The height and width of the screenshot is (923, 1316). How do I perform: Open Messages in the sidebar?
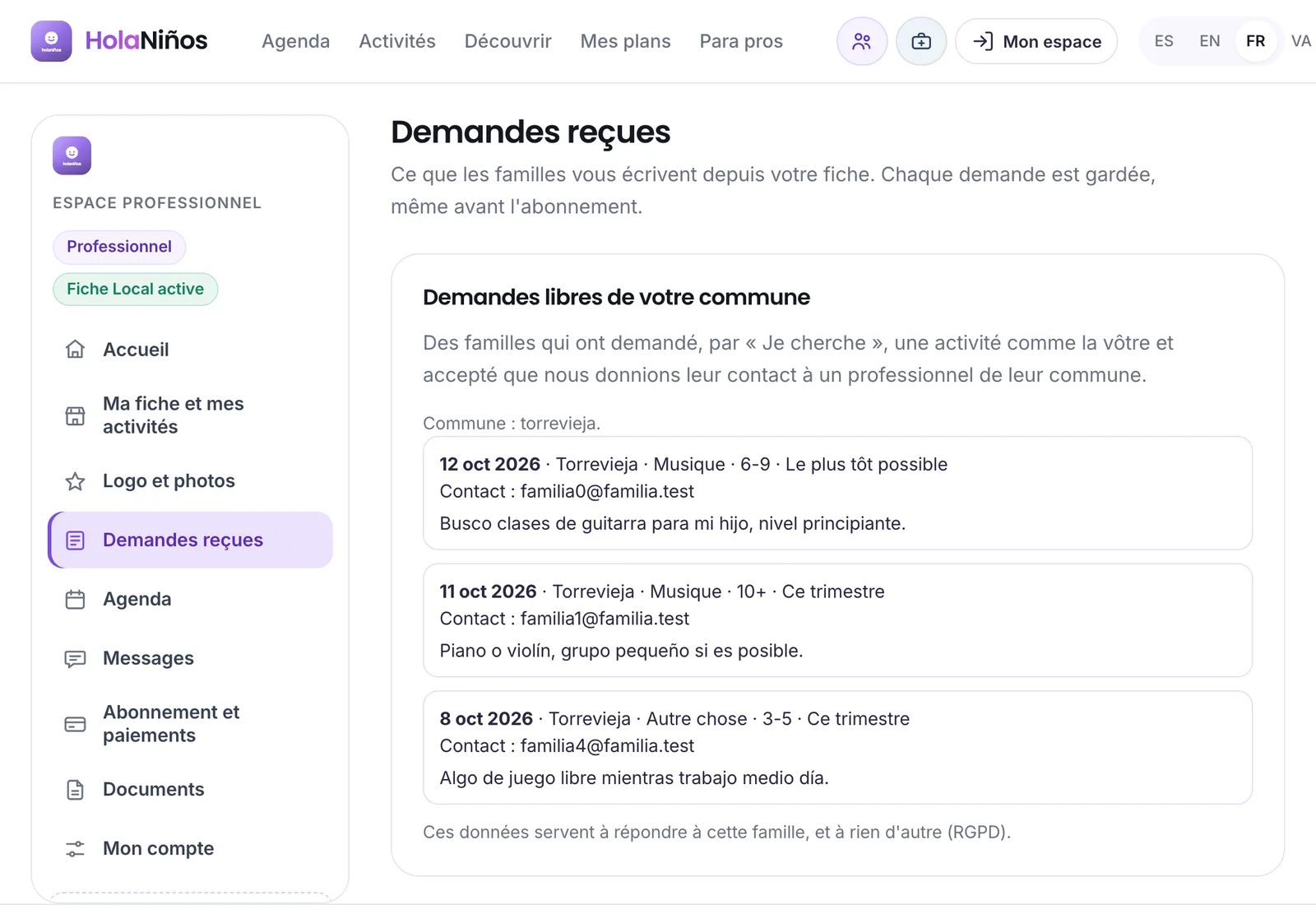click(190, 659)
